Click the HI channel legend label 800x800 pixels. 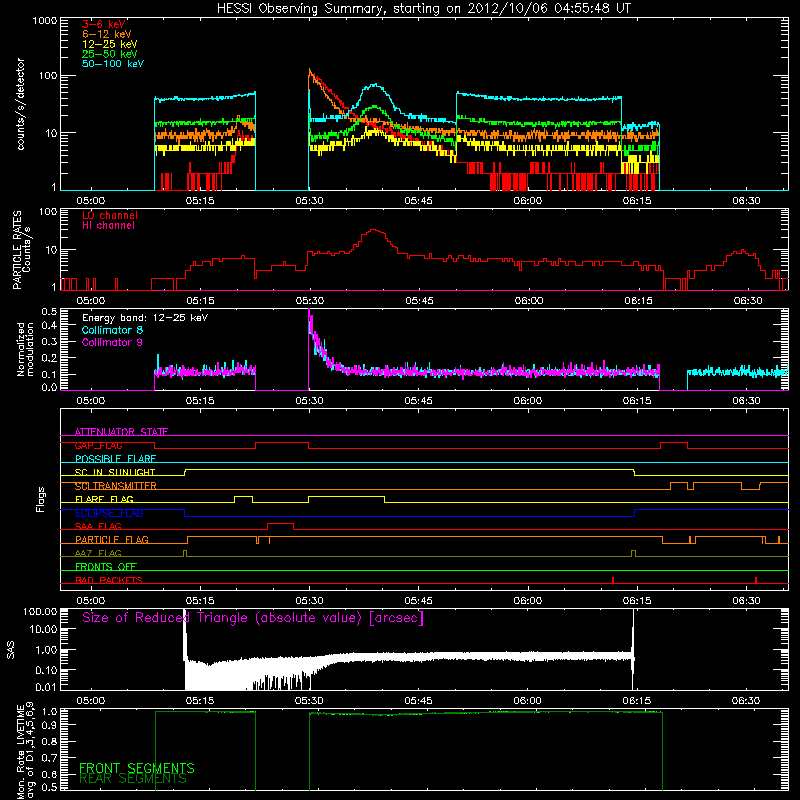point(108,226)
